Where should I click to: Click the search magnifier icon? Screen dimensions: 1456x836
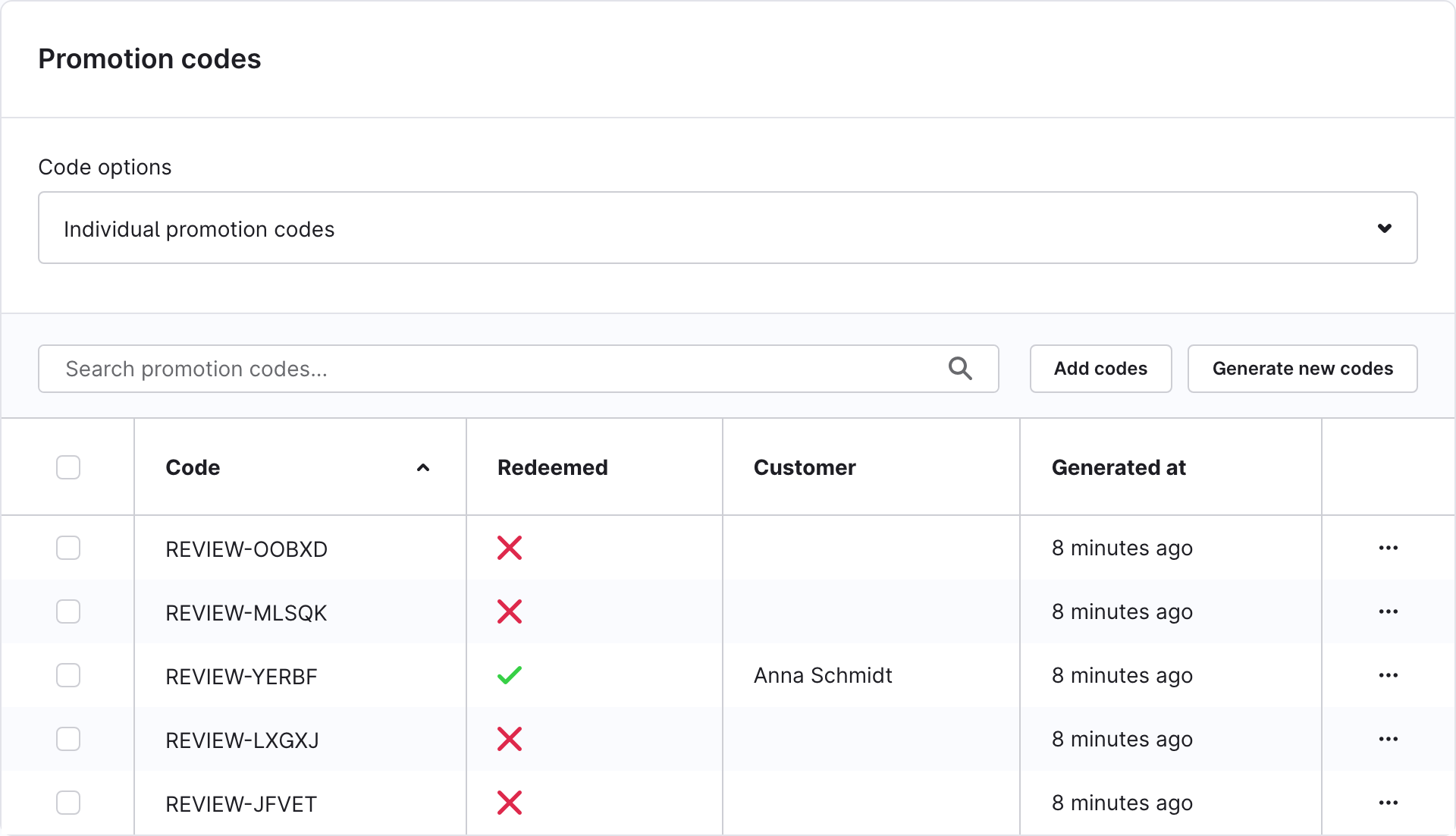tap(960, 369)
